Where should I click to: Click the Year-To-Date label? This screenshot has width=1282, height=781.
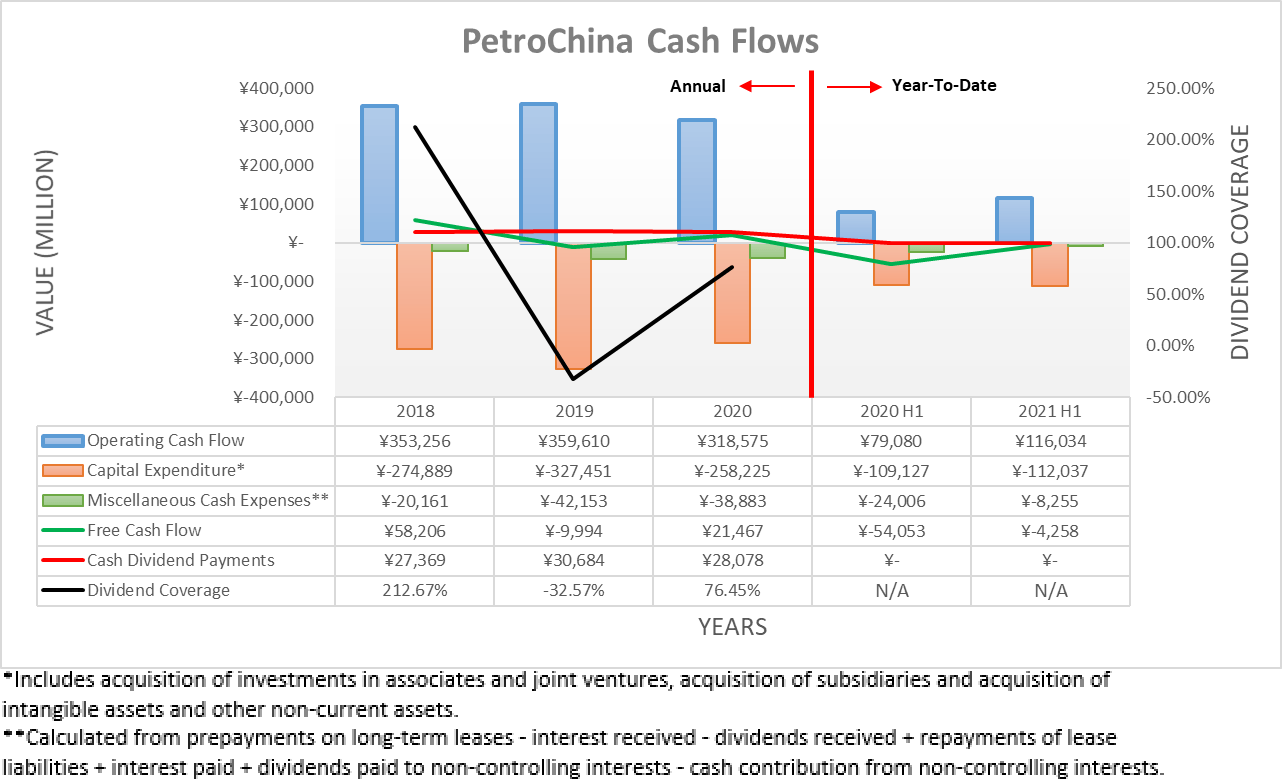tap(944, 86)
